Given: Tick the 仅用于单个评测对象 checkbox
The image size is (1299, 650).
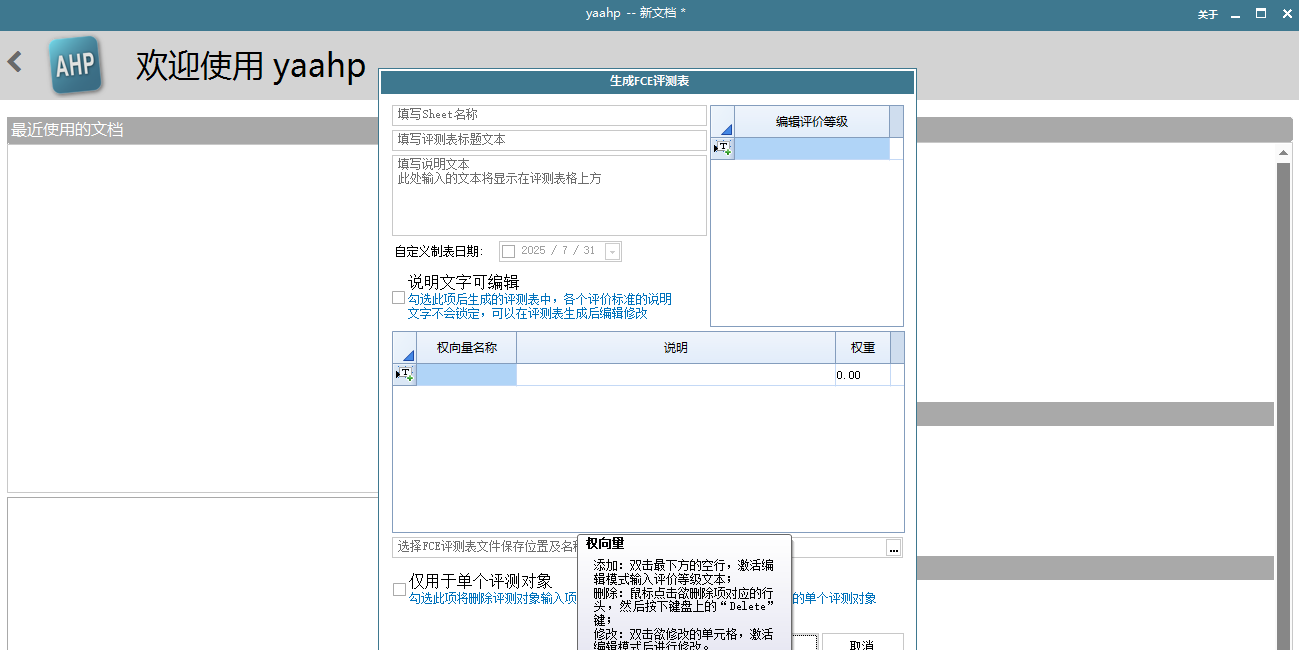Looking at the screenshot, I should point(400,589).
